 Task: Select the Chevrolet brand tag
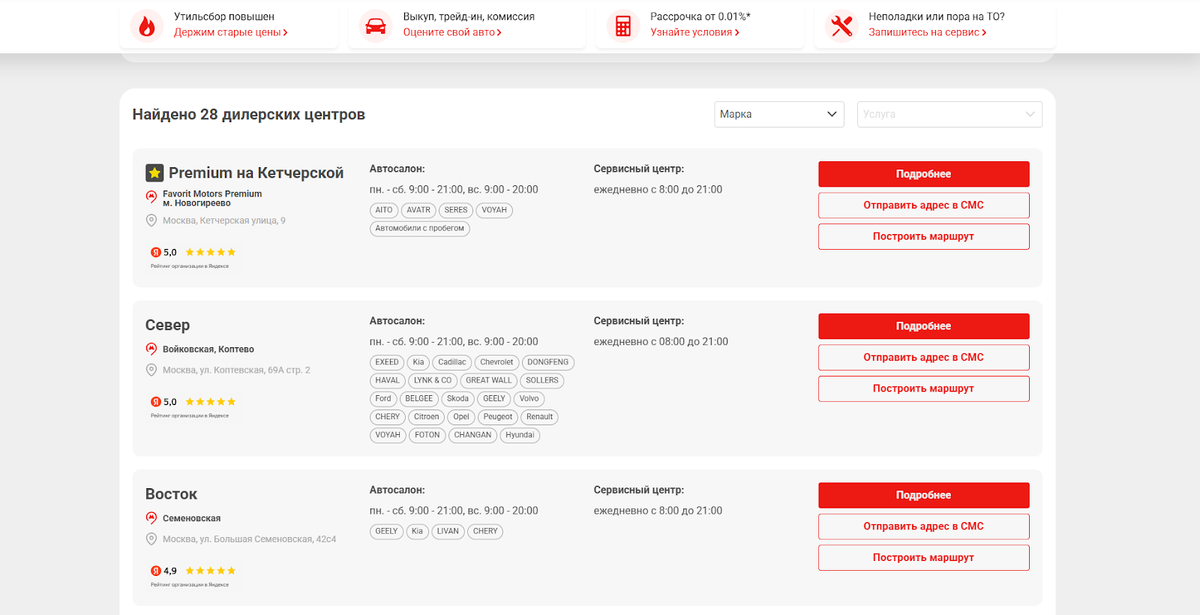pos(497,362)
